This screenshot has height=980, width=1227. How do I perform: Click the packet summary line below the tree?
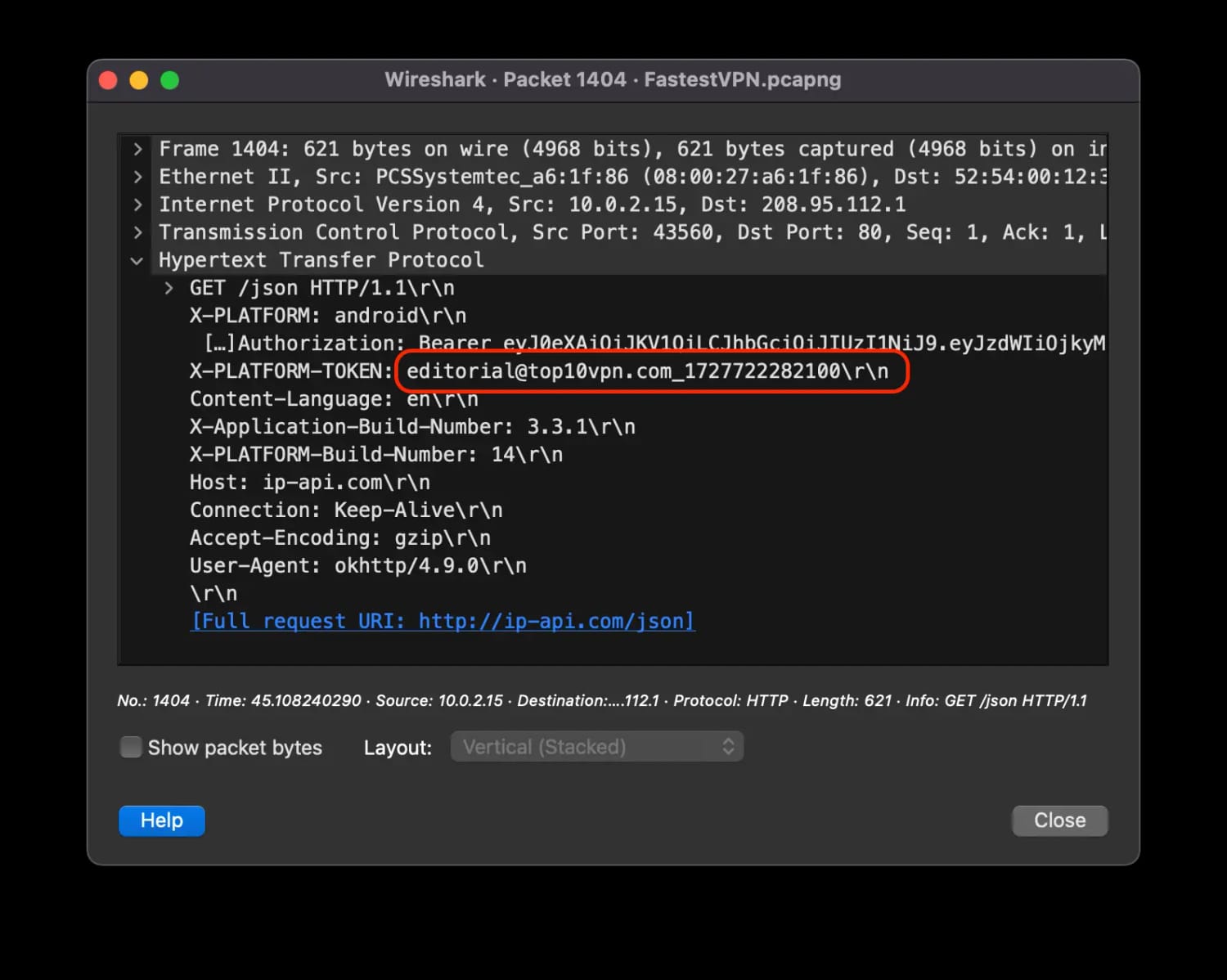pos(602,701)
